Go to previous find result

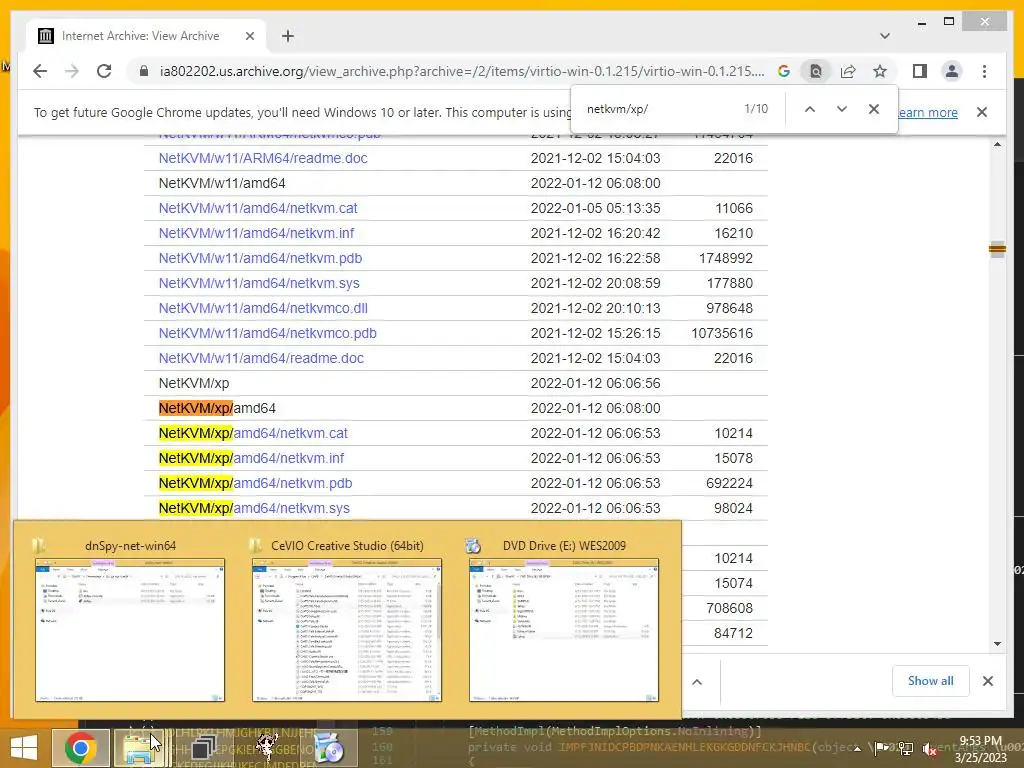click(x=810, y=109)
